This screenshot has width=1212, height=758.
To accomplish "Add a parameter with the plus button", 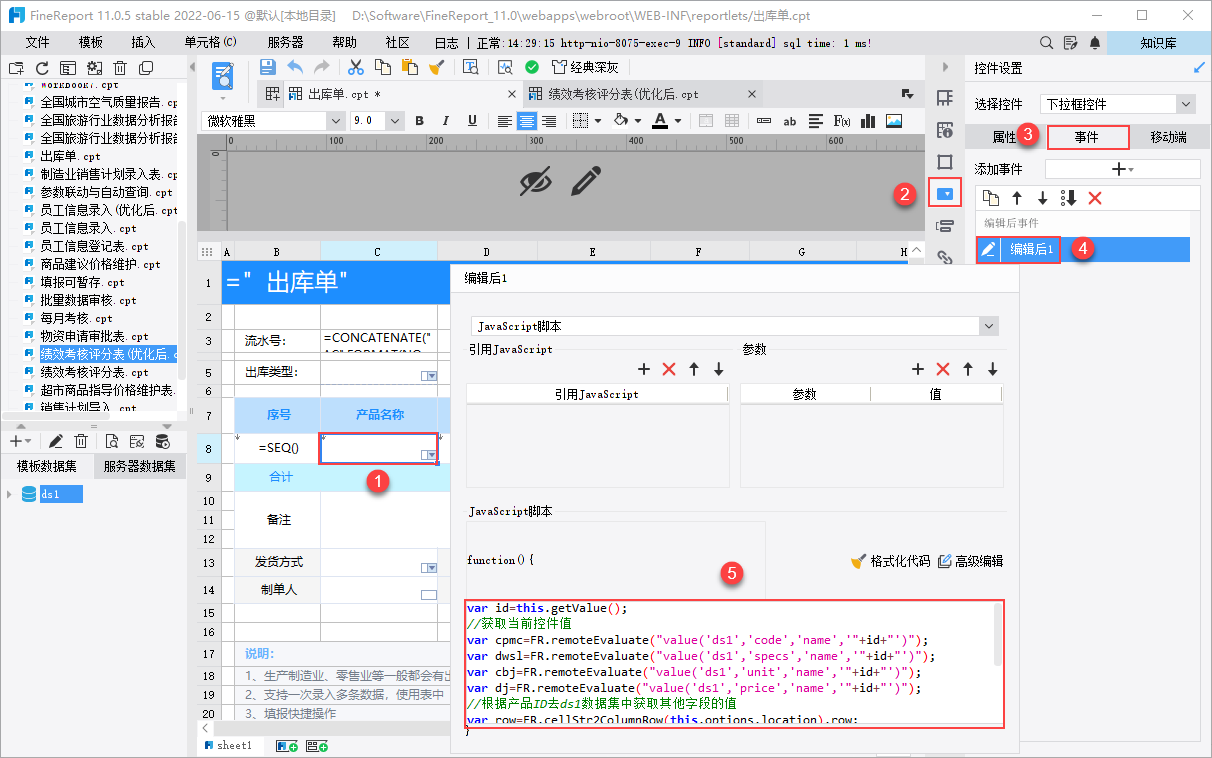I will click(918, 369).
